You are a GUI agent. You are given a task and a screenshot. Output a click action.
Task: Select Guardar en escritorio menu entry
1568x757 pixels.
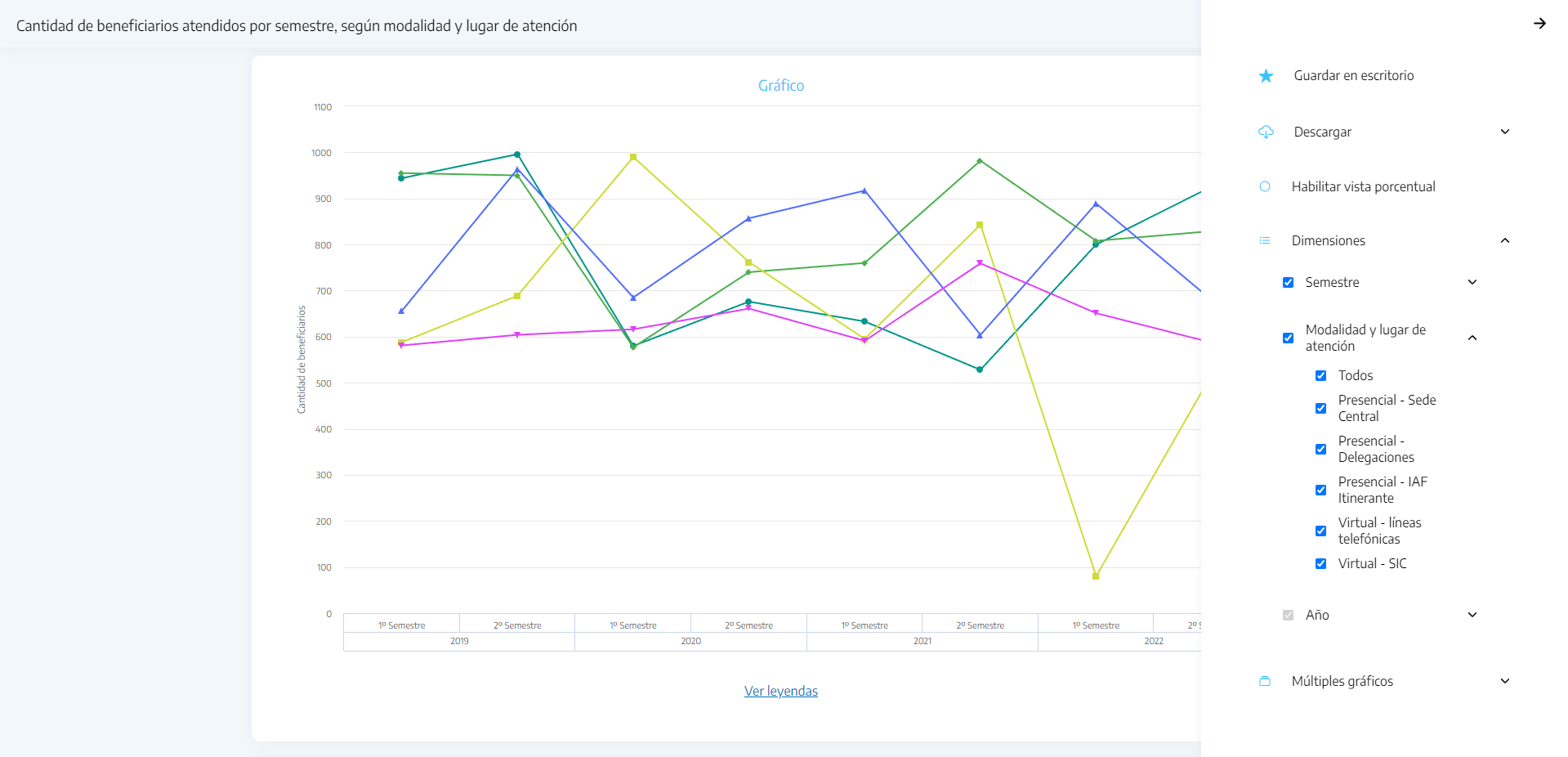pos(1354,75)
